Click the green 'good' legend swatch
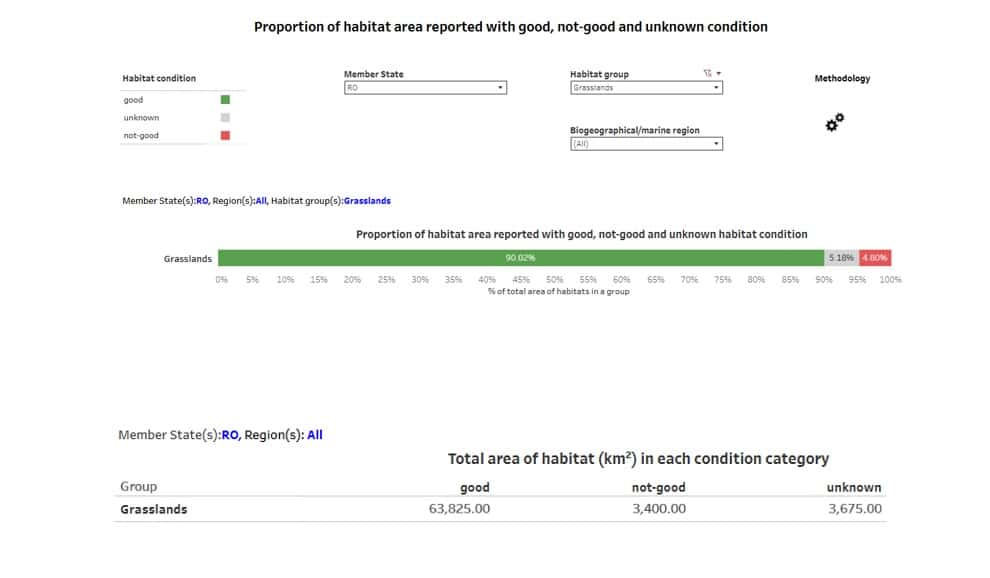 (225, 100)
